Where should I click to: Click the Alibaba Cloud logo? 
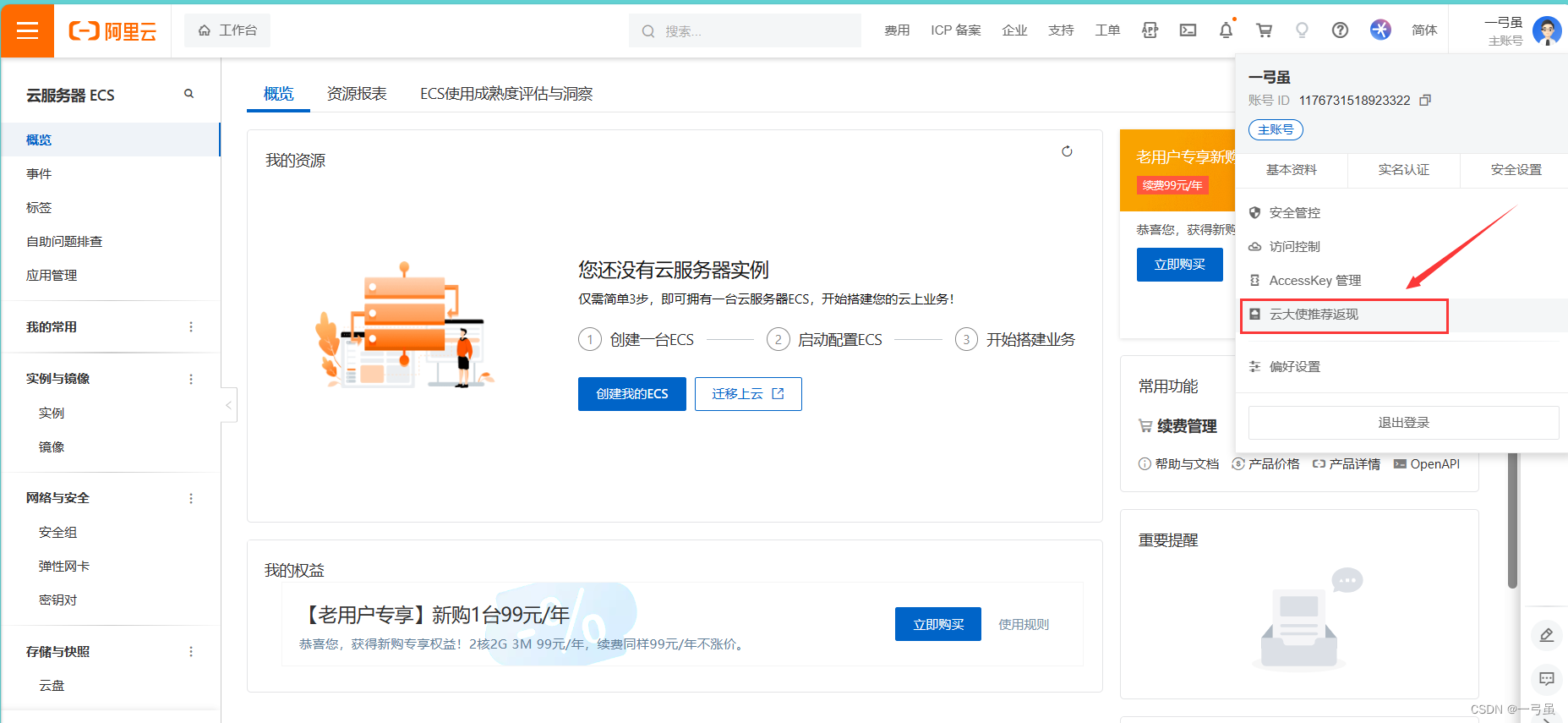pos(112,31)
